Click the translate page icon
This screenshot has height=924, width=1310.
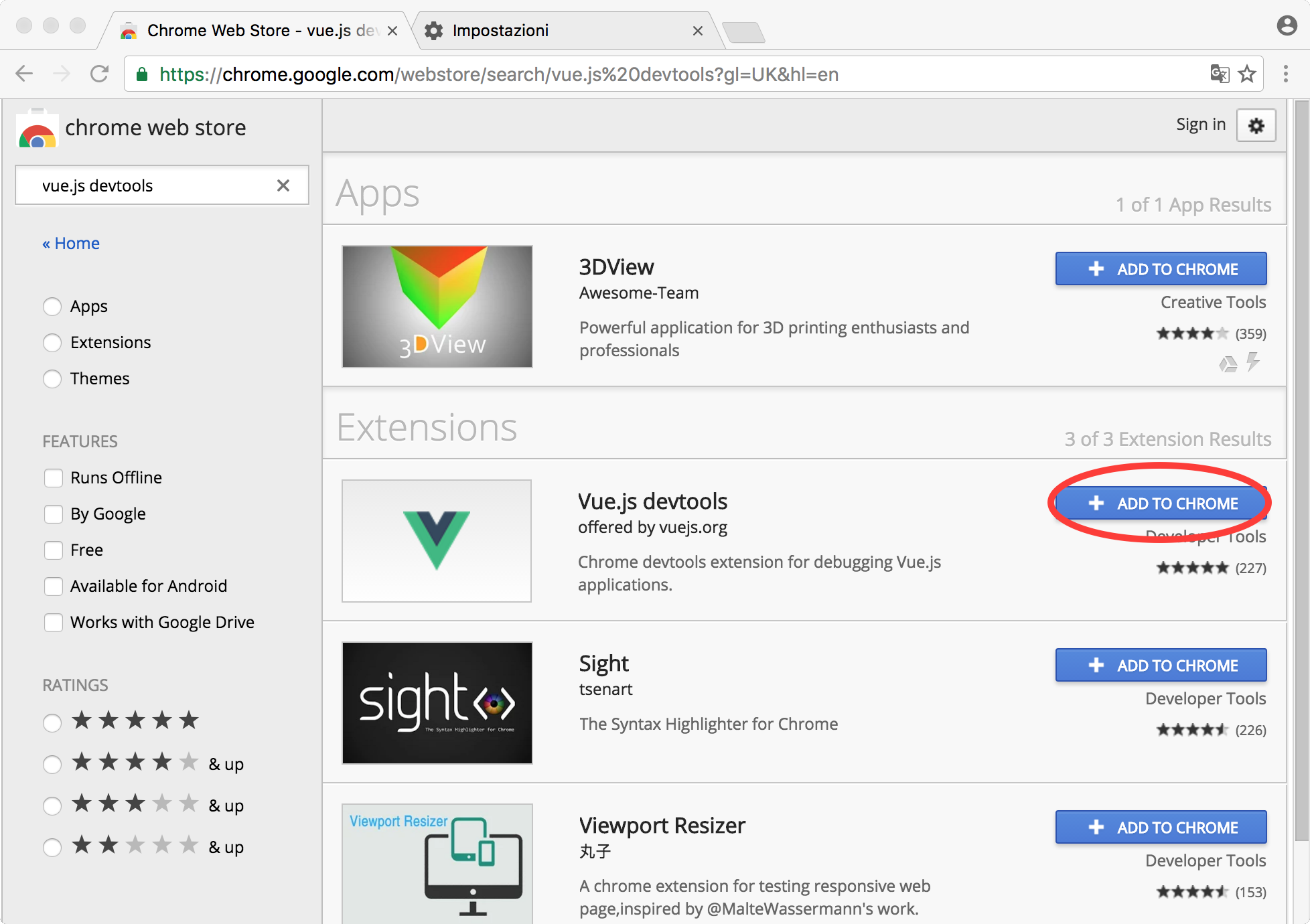coord(1220,74)
